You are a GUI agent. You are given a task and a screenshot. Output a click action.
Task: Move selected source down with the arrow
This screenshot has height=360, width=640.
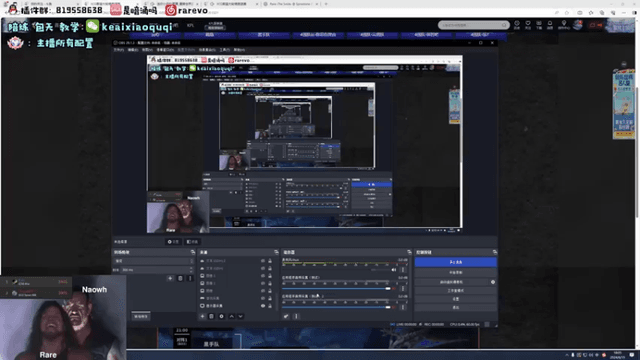coord(240,316)
